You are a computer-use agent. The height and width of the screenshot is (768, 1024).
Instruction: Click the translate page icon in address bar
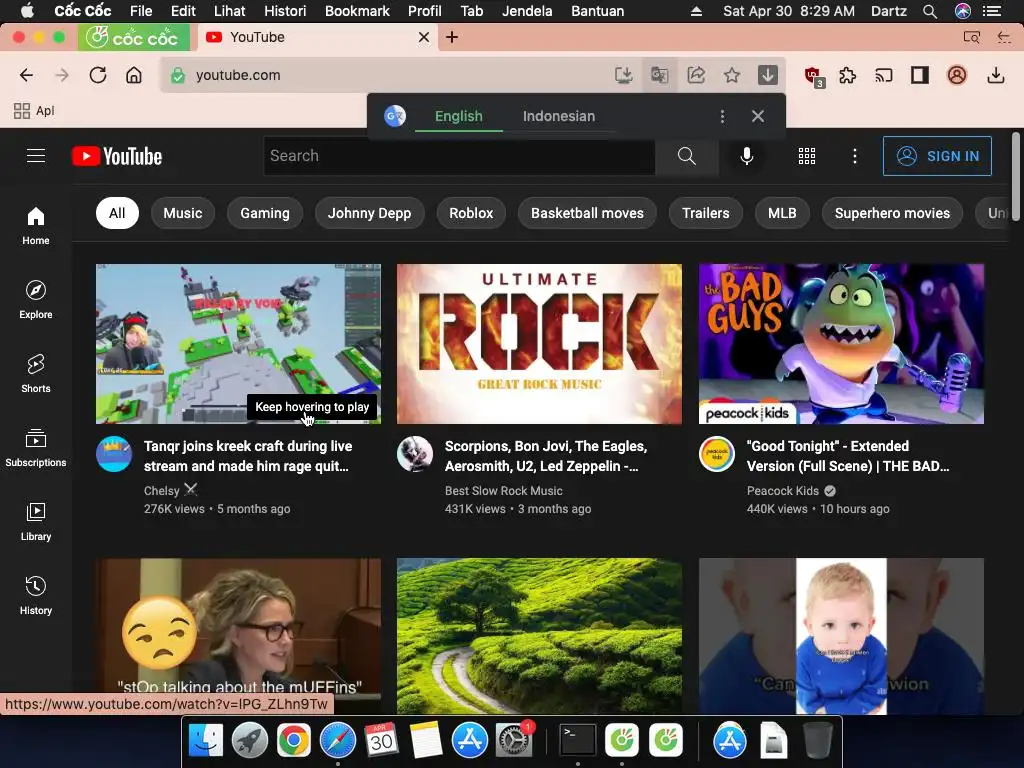tap(660, 75)
